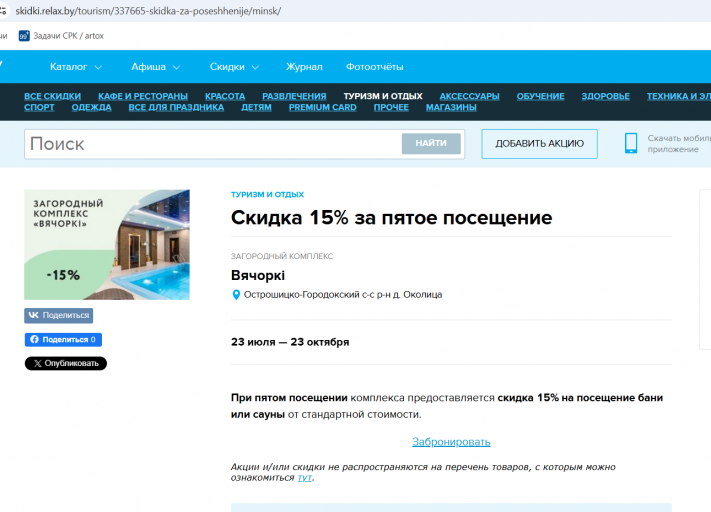Select МАГАЗИНЫ category
Image resolution: width=711 pixels, height=512 pixels.
tap(451, 107)
